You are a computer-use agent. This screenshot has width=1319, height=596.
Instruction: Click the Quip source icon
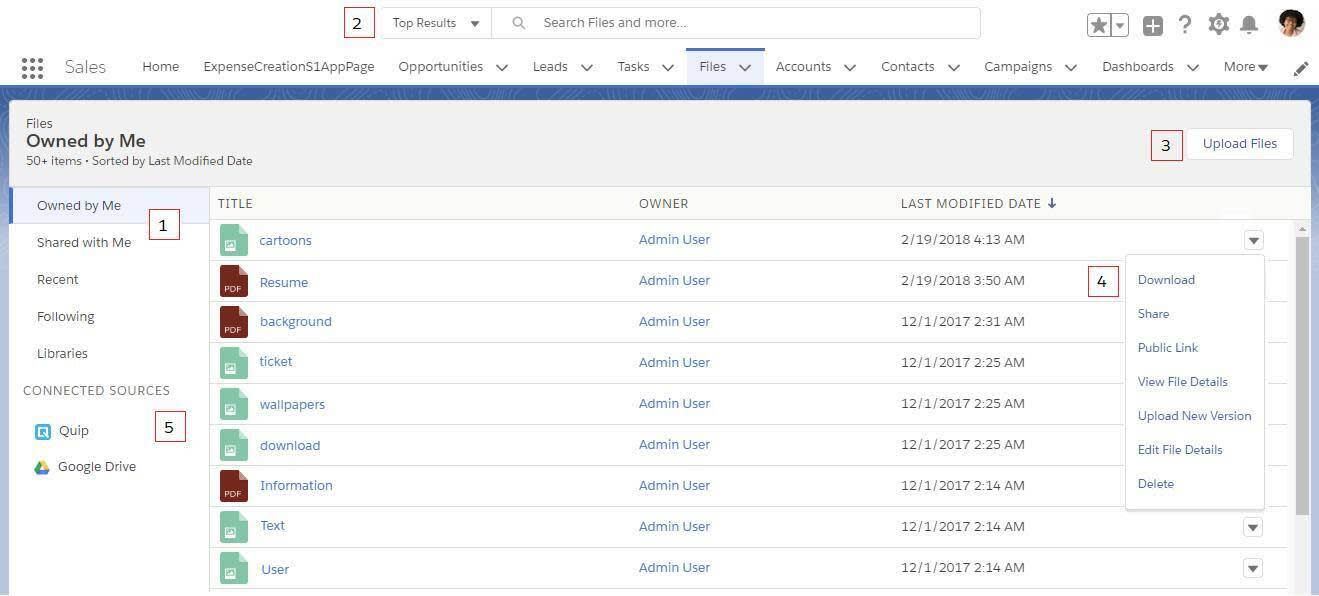click(x=43, y=432)
